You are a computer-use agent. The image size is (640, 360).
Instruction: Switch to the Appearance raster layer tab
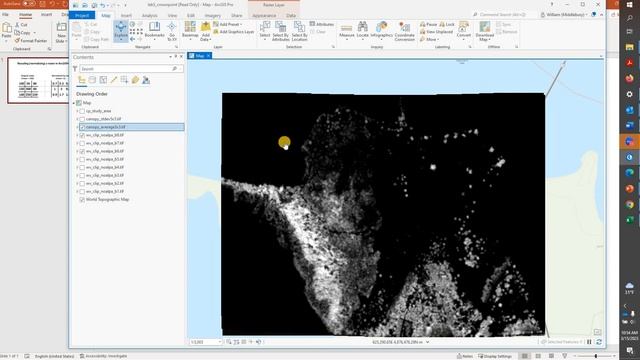pos(264,16)
